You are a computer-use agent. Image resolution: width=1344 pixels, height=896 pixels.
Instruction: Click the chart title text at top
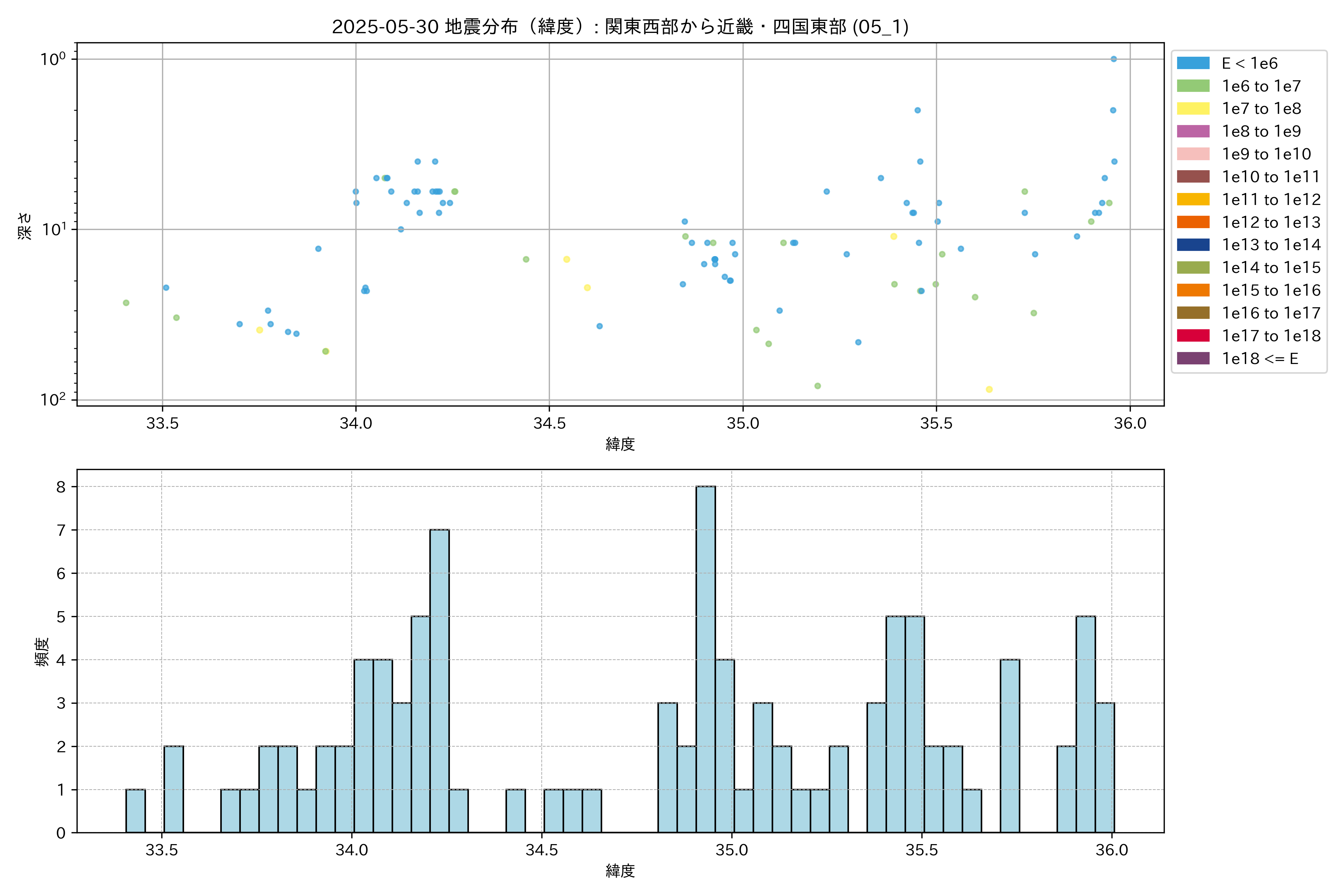620,26
